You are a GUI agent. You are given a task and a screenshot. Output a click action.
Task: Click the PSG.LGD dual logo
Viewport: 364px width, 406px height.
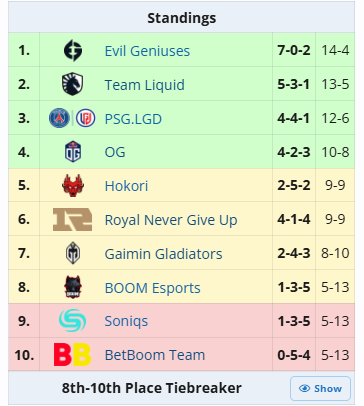tap(72, 118)
